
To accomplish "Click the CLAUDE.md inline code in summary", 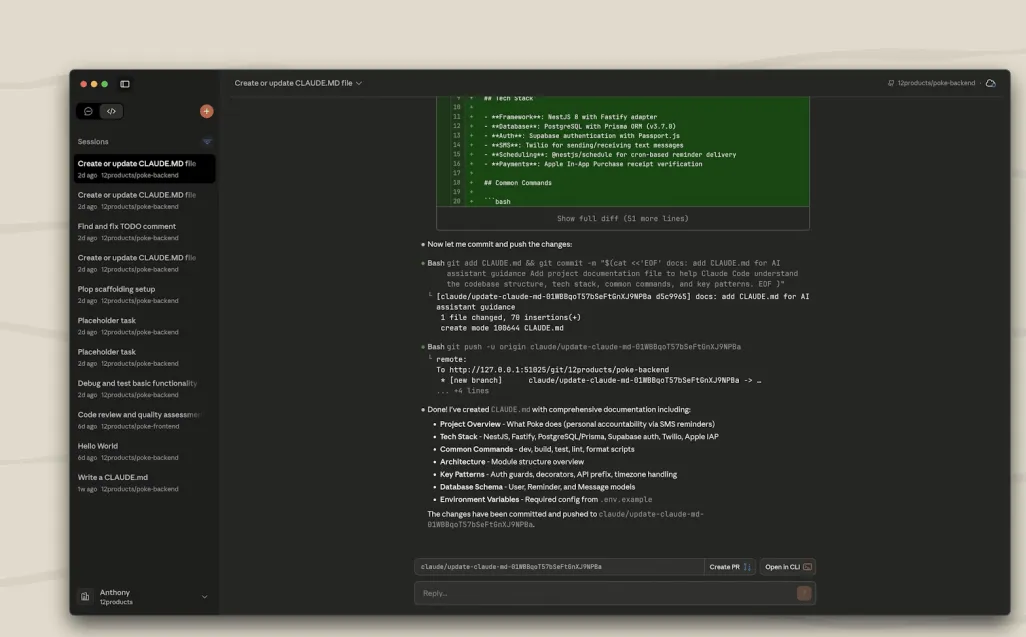I will tap(510, 409).
